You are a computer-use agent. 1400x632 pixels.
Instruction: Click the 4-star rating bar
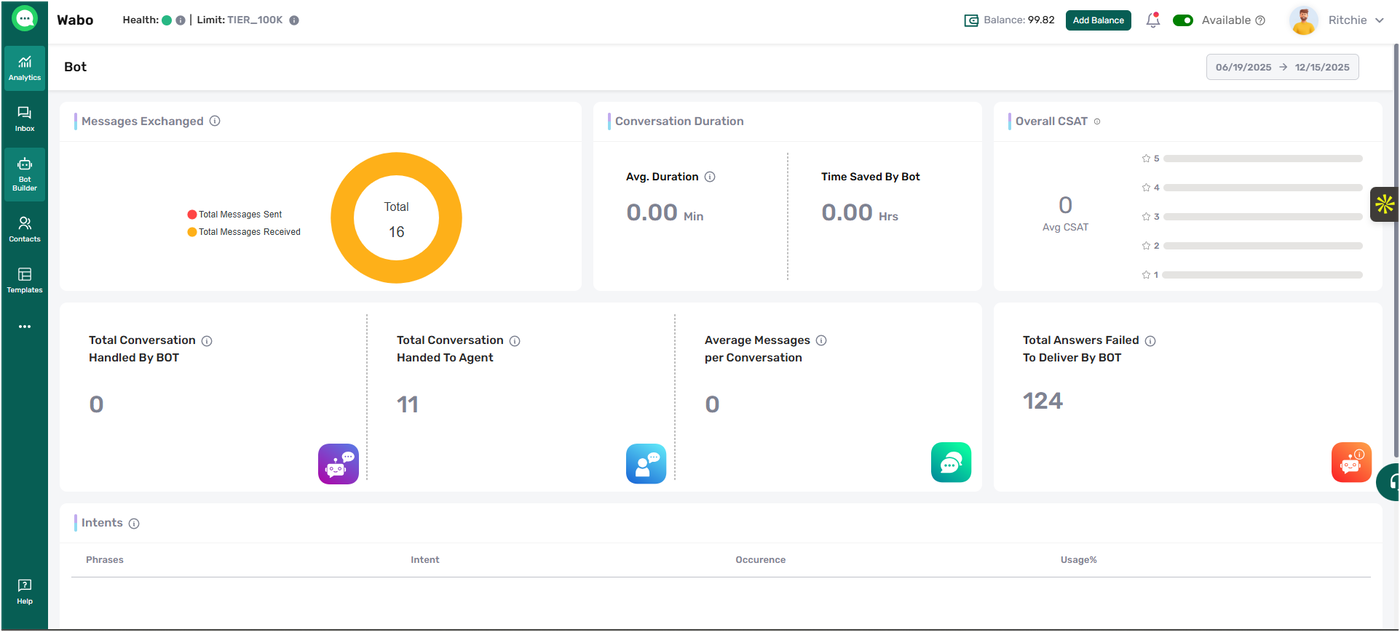(1263, 187)
